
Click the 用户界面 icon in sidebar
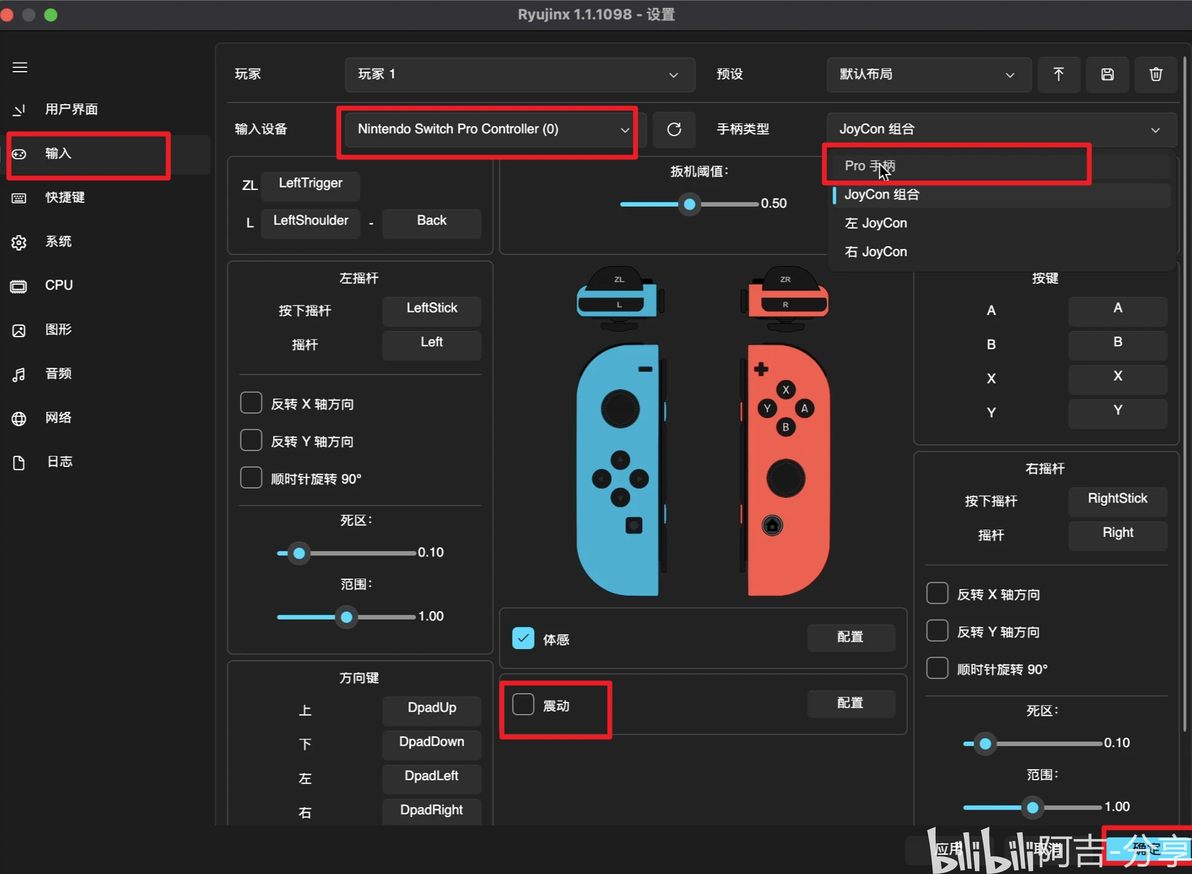pyautogui.click(x=19, y=110)
